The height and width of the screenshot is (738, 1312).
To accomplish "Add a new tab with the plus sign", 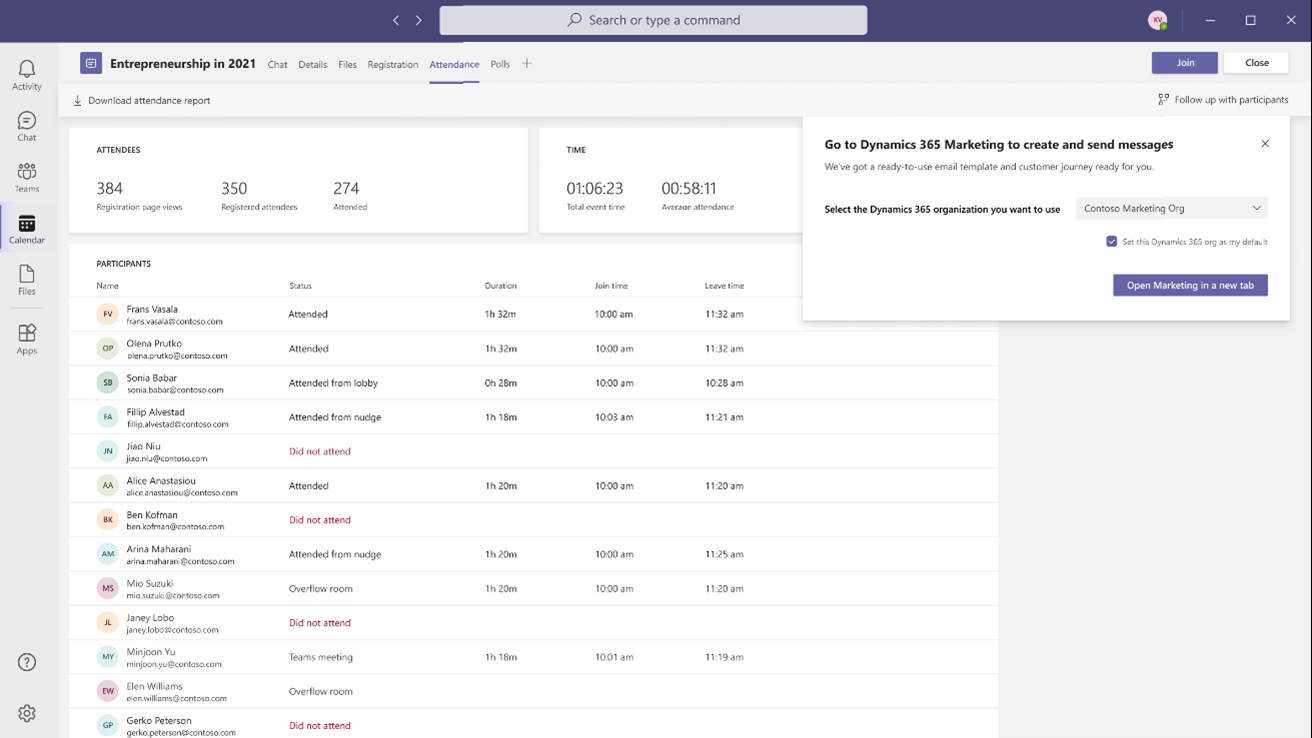I will [526, 63].
